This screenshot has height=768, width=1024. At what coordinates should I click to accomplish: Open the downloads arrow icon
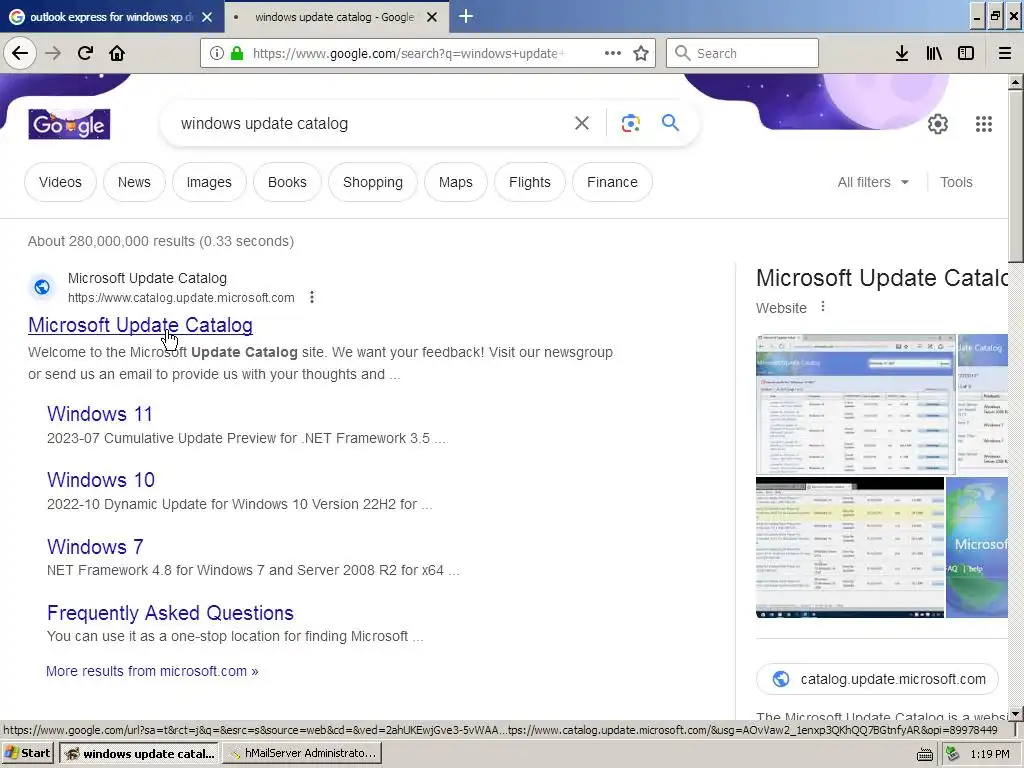[902, 53]
